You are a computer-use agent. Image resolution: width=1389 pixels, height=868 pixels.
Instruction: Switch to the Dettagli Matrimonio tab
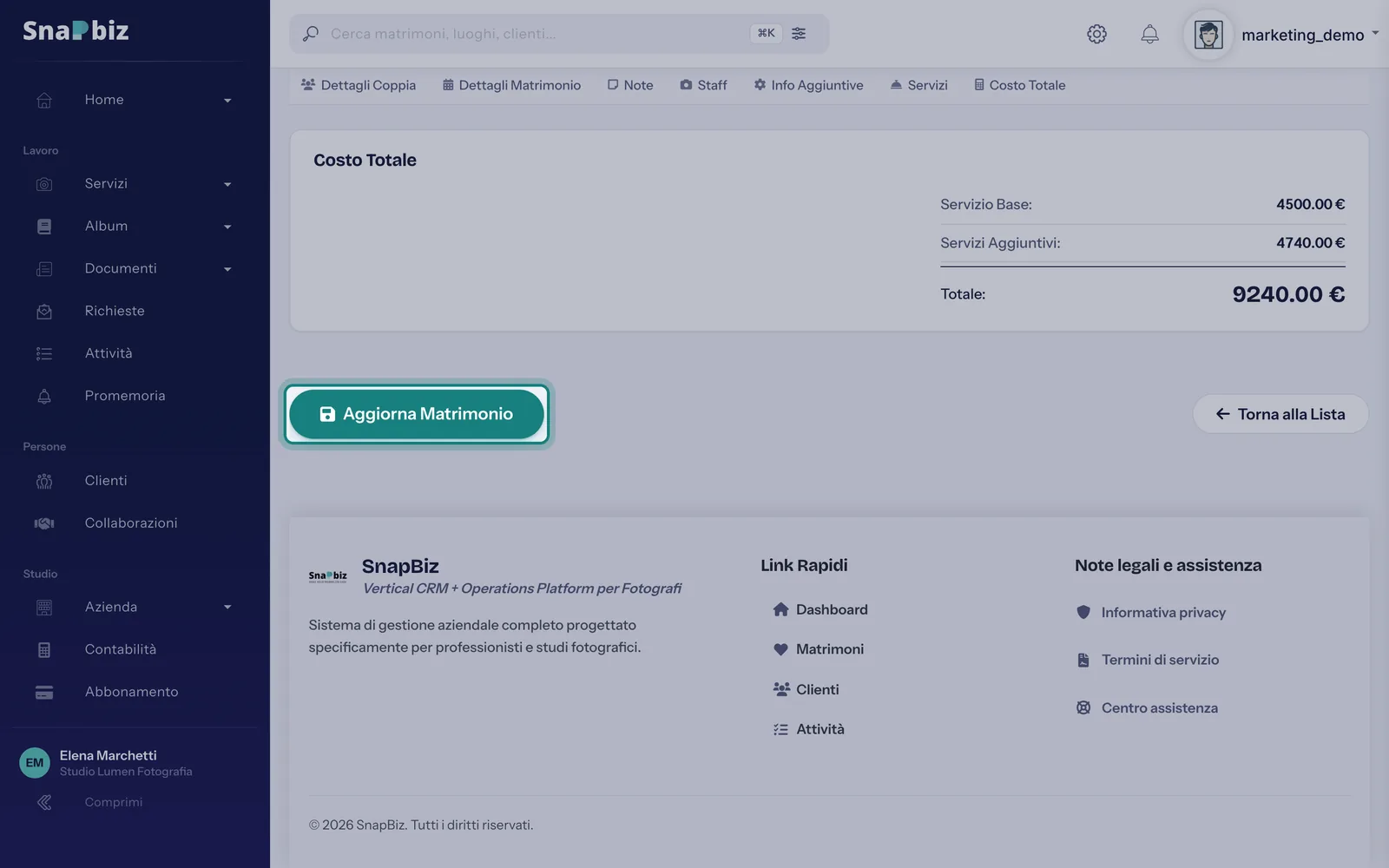511,85
